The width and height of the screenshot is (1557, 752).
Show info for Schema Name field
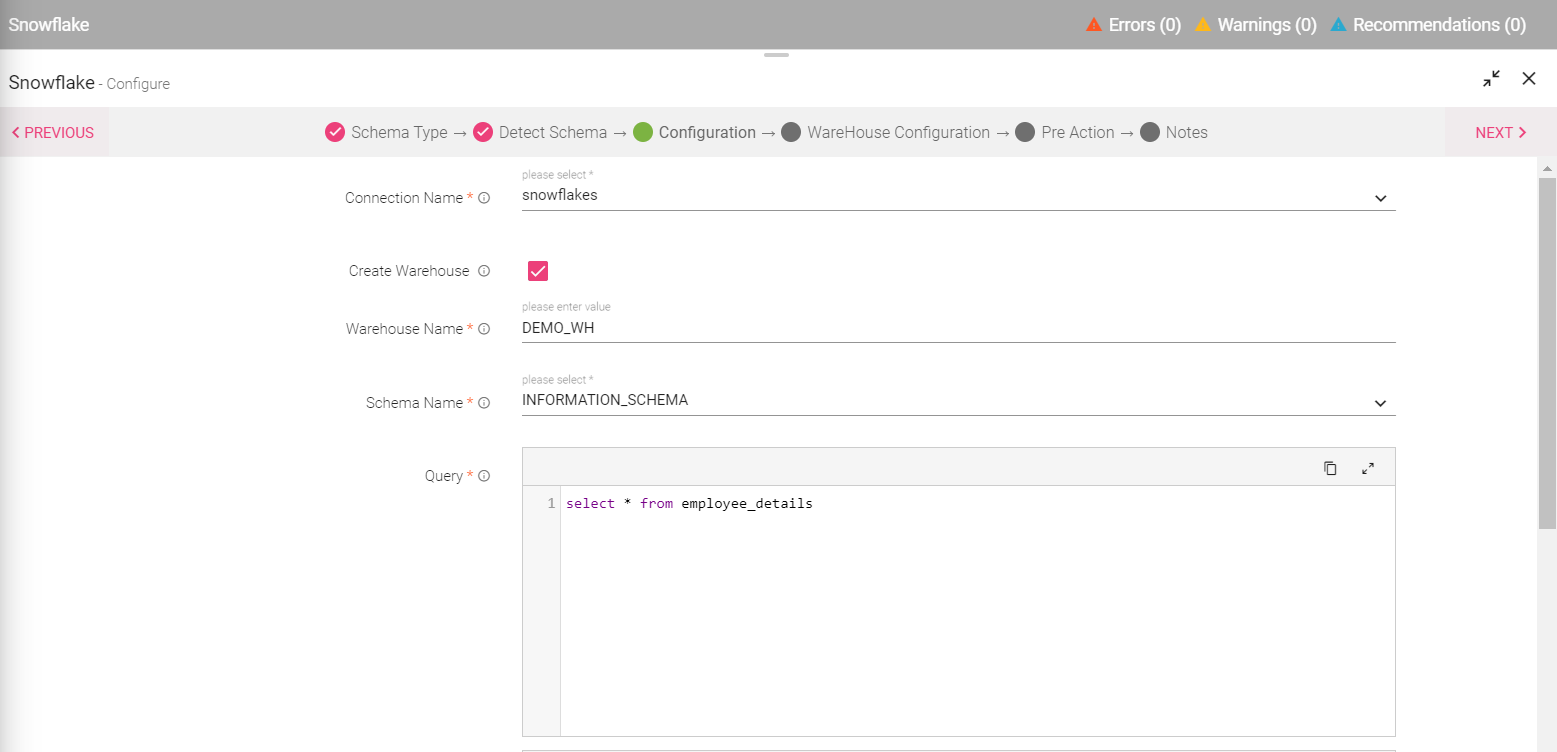484,403
